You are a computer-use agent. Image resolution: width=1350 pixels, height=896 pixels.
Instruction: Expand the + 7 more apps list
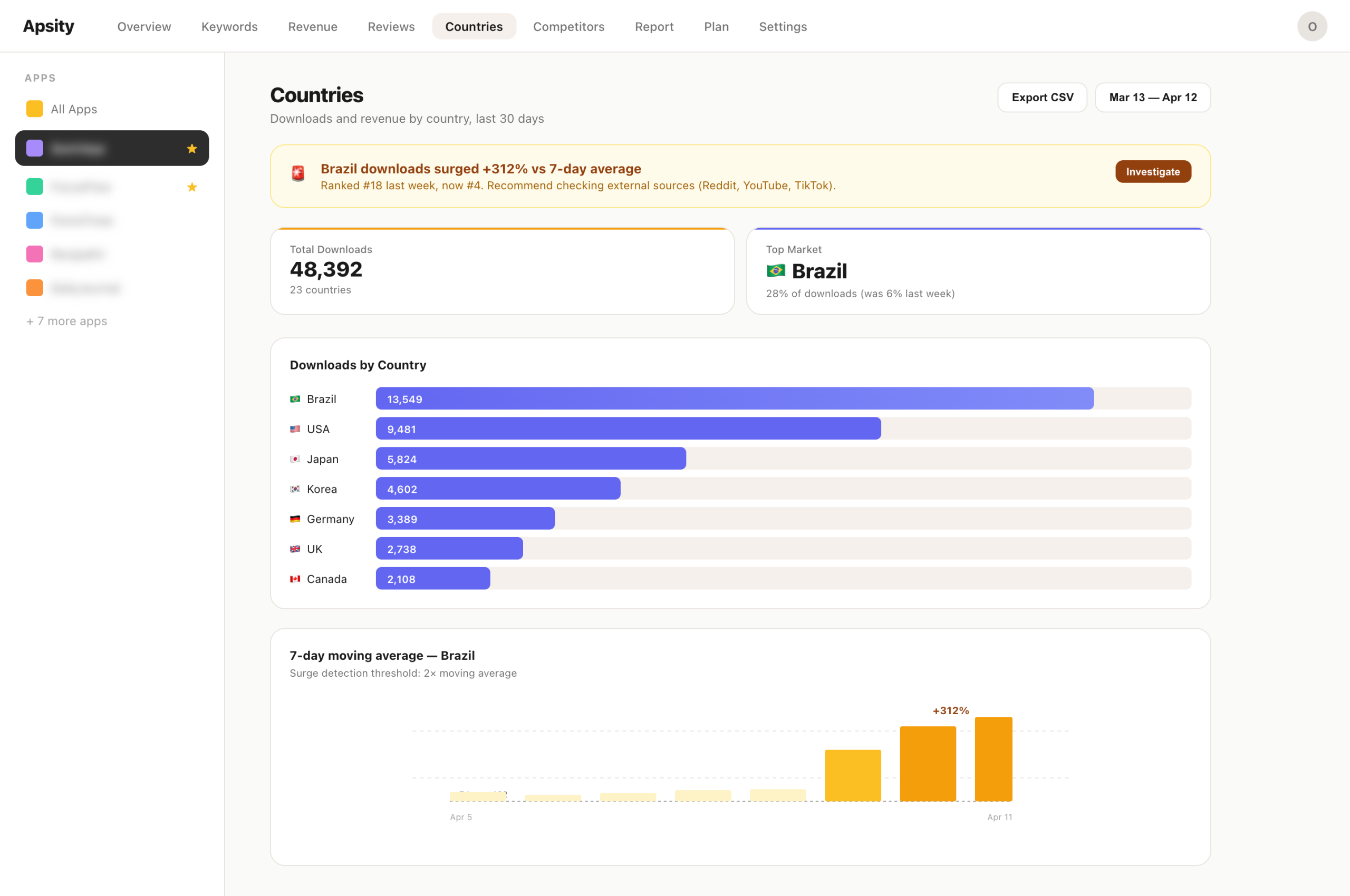coord(67,321)
